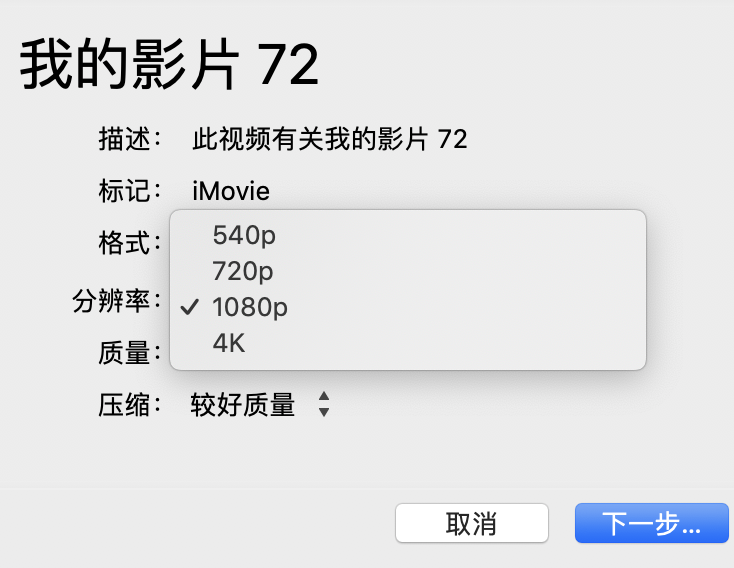The width and height of the screenshot is (734, 568).
Task: Click the downward arrow of compression stepper
Action: point(323,412)
